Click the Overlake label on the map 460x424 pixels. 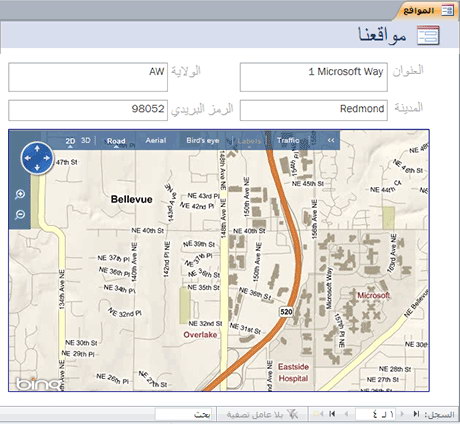[200, 335]
